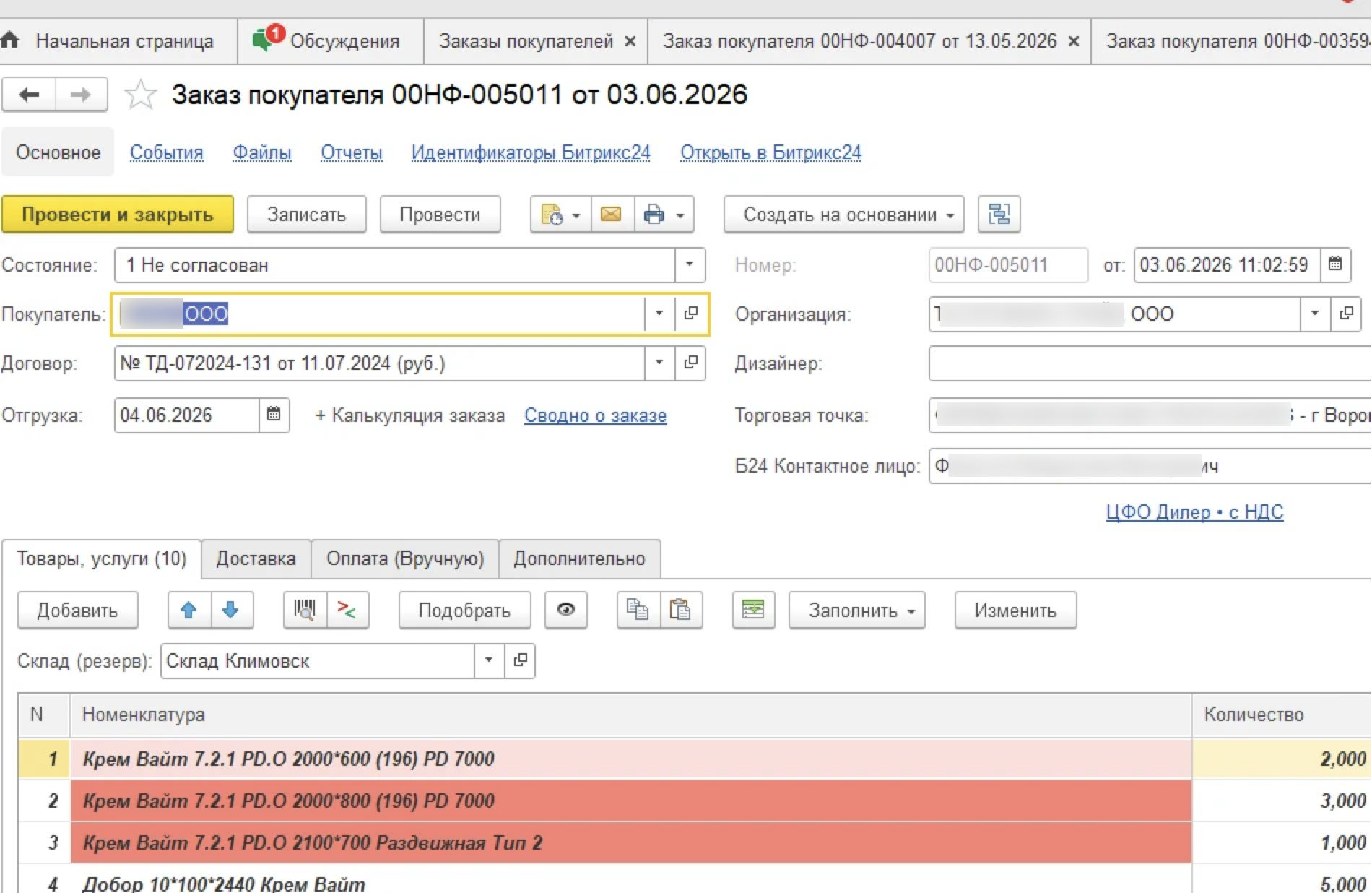This screenshot has height=893, width=1372.
Task: Open calendar picker for Отгрузка date
Action: tap(274, 415)
